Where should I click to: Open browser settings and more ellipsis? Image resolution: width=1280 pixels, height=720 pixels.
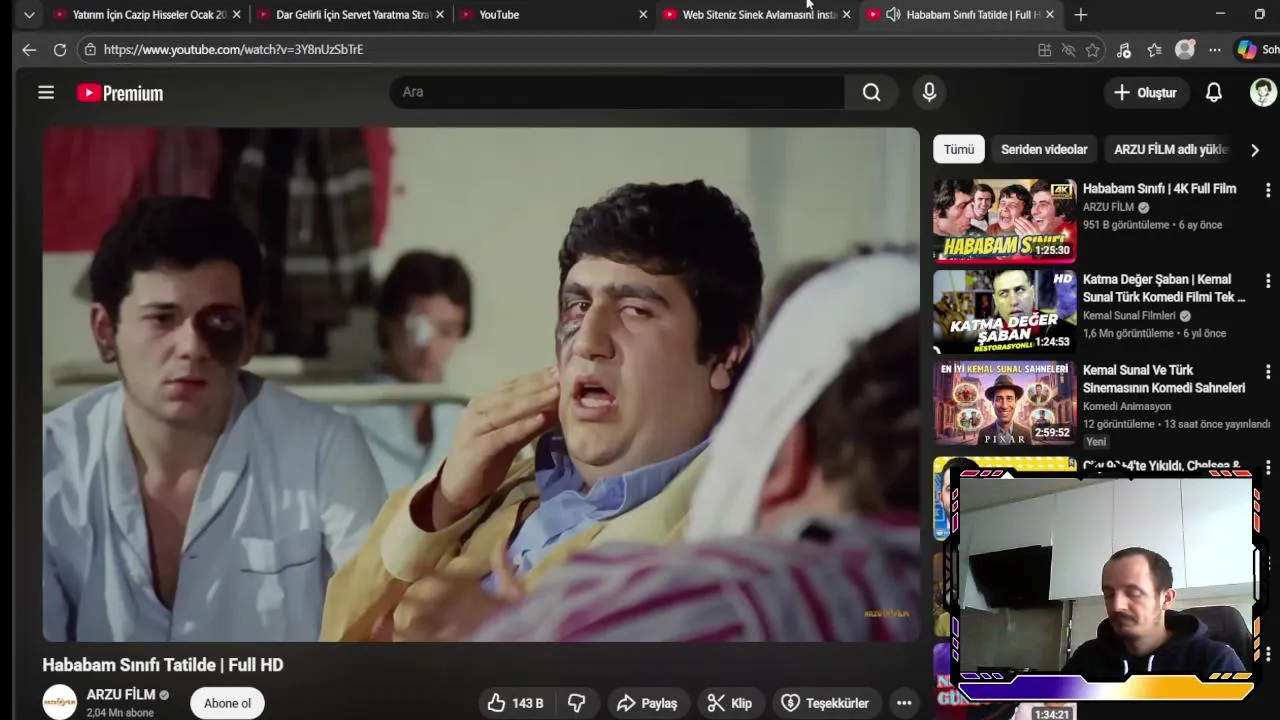point(1214,50)
